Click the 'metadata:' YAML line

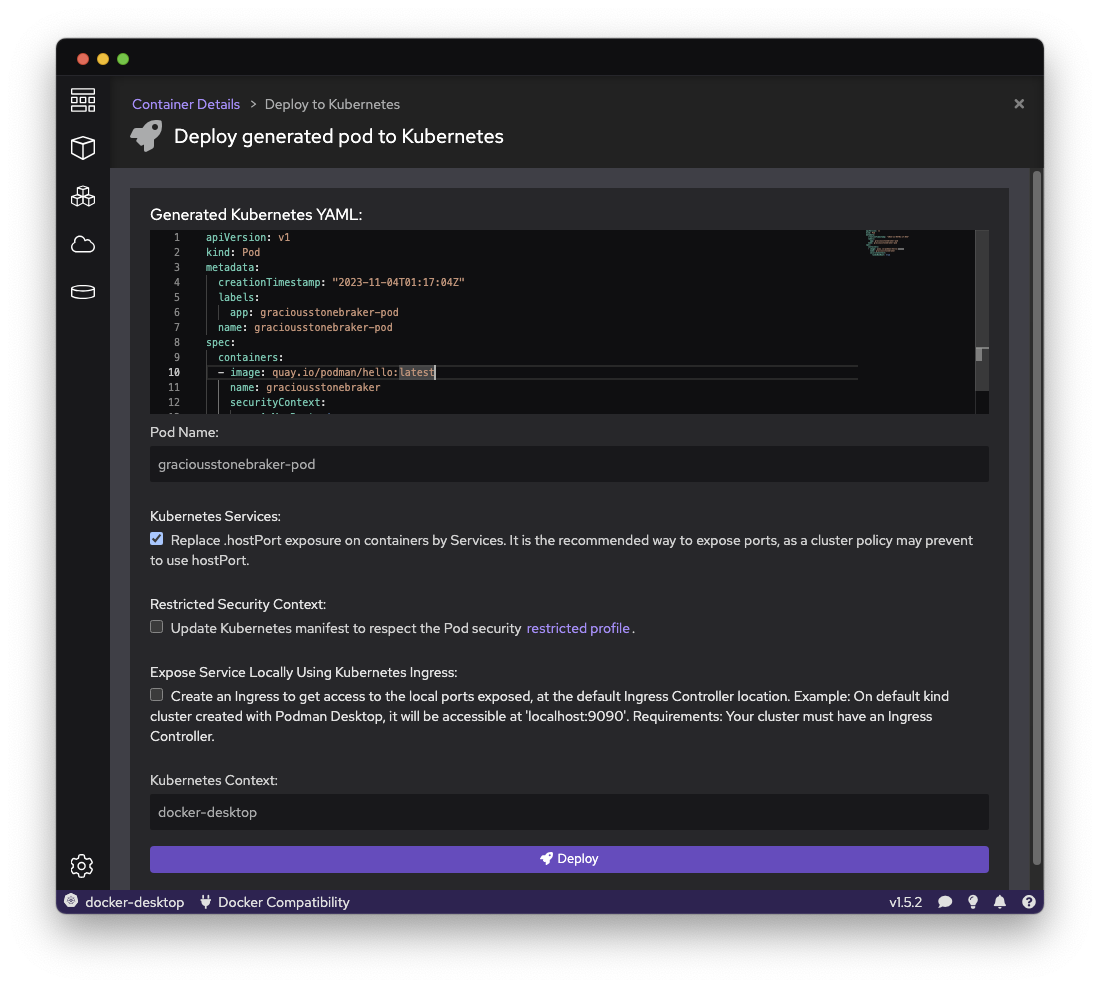pyautogui.click(x=232, y=267)
